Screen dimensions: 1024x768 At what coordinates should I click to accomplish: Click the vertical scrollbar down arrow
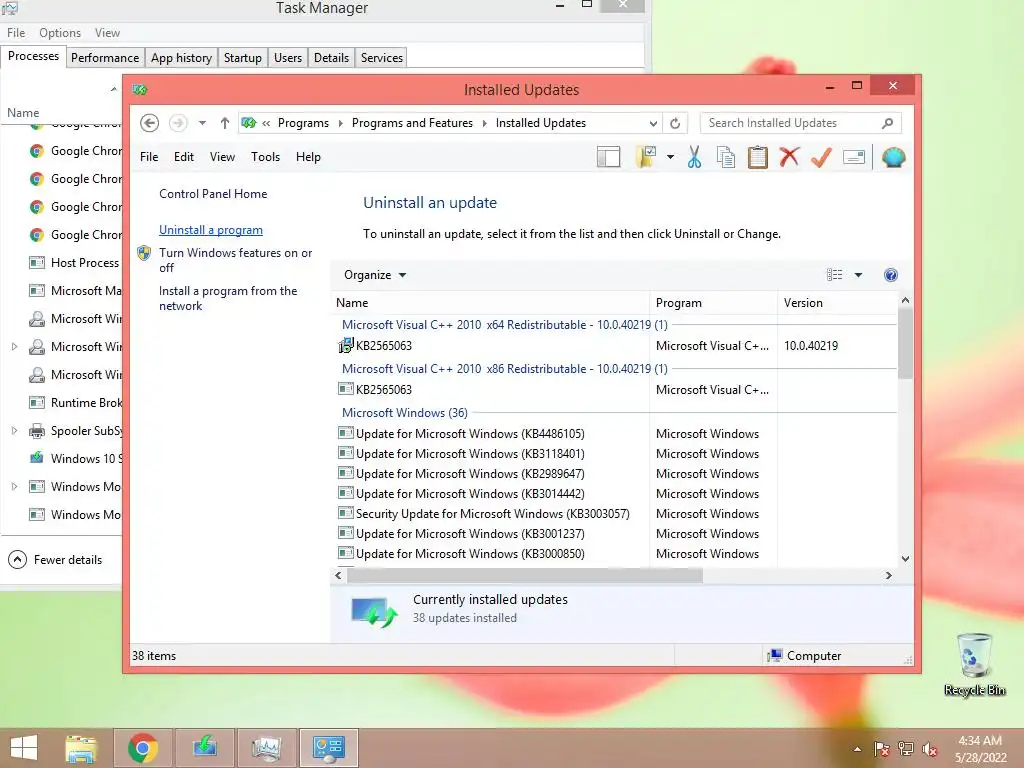(x=905, y=558)
